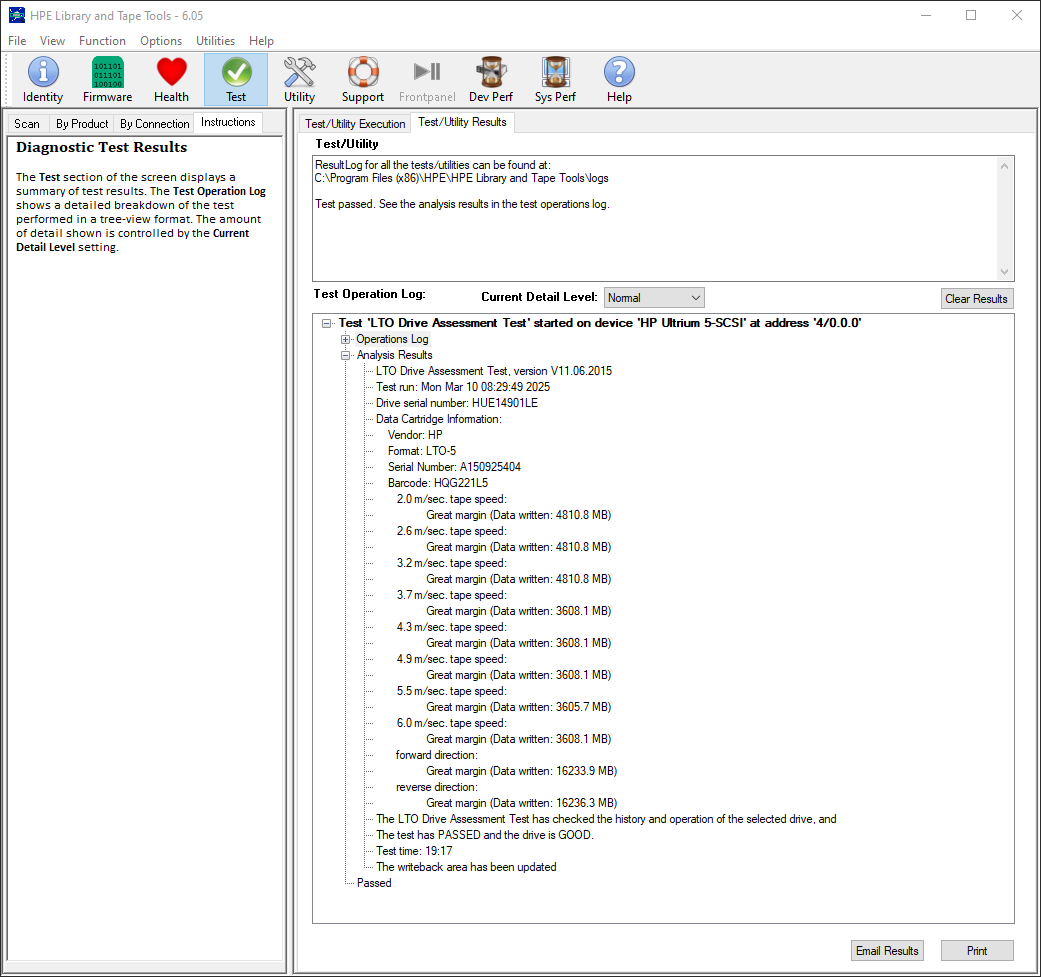Screen dimensions: 1041x977
Task: Select the 'Data written: 16233.9 MB' row
Action: [522, 771]
